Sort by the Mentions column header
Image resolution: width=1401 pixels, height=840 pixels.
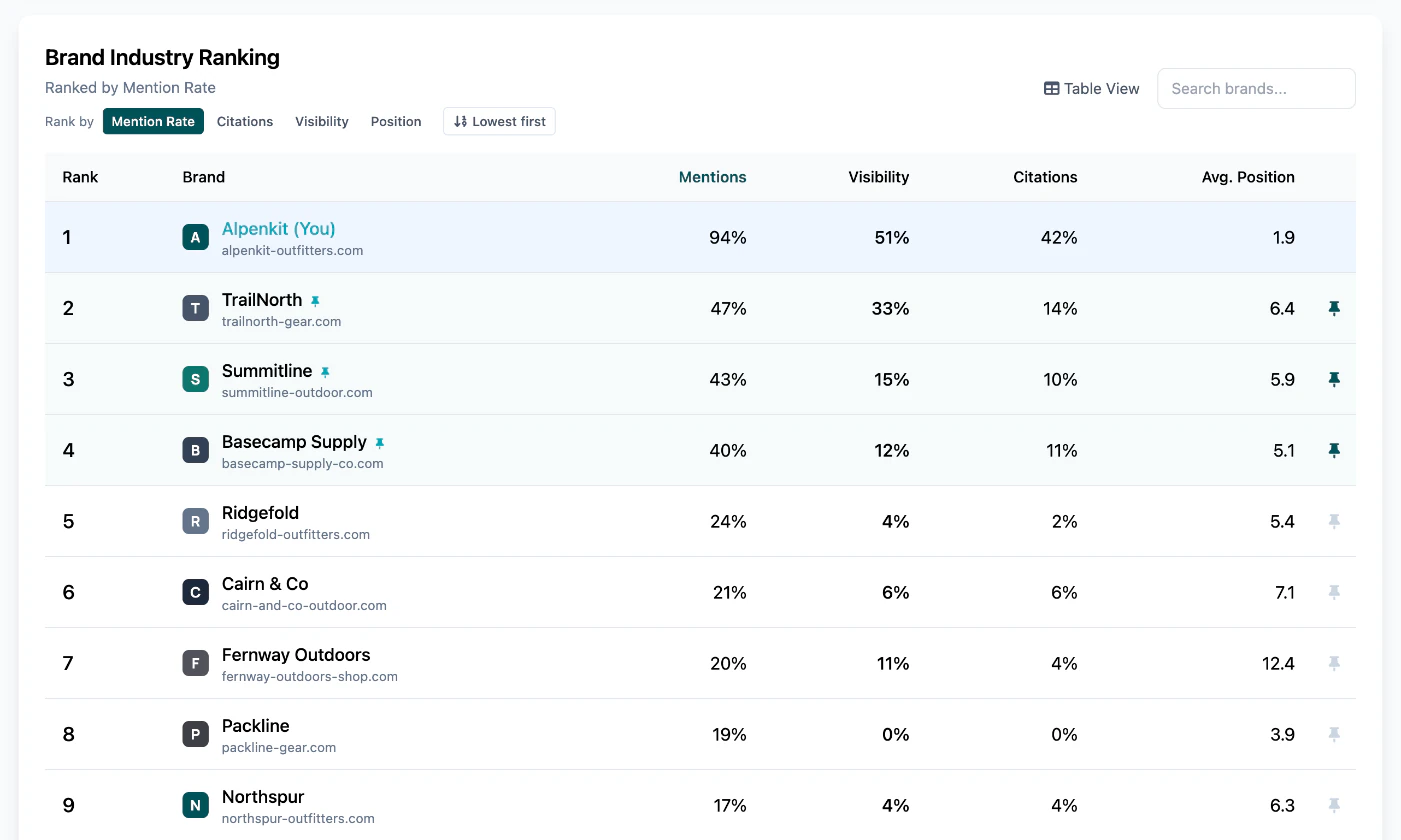713,177
